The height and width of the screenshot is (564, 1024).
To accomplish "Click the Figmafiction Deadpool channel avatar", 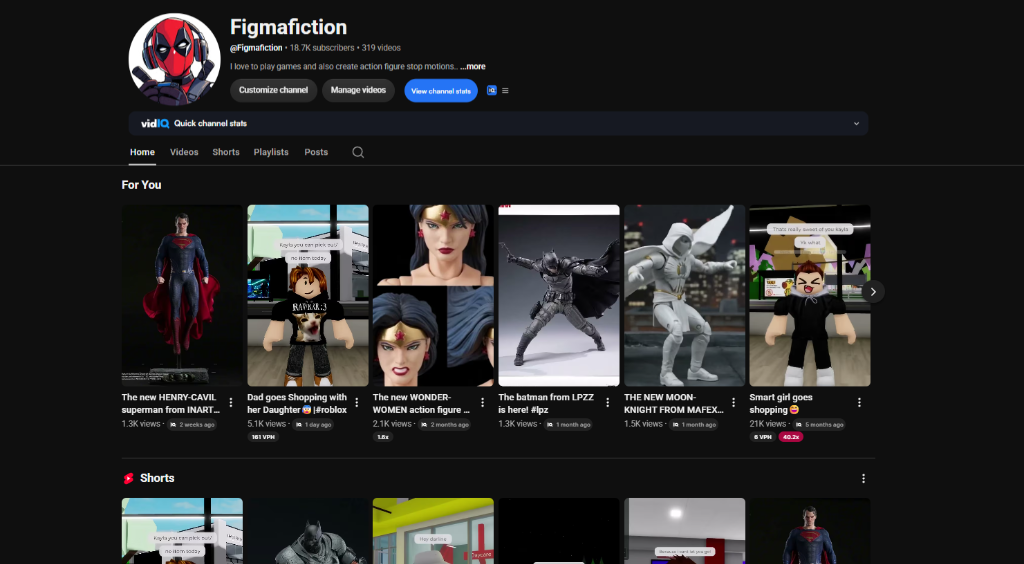I will point(174,59).
